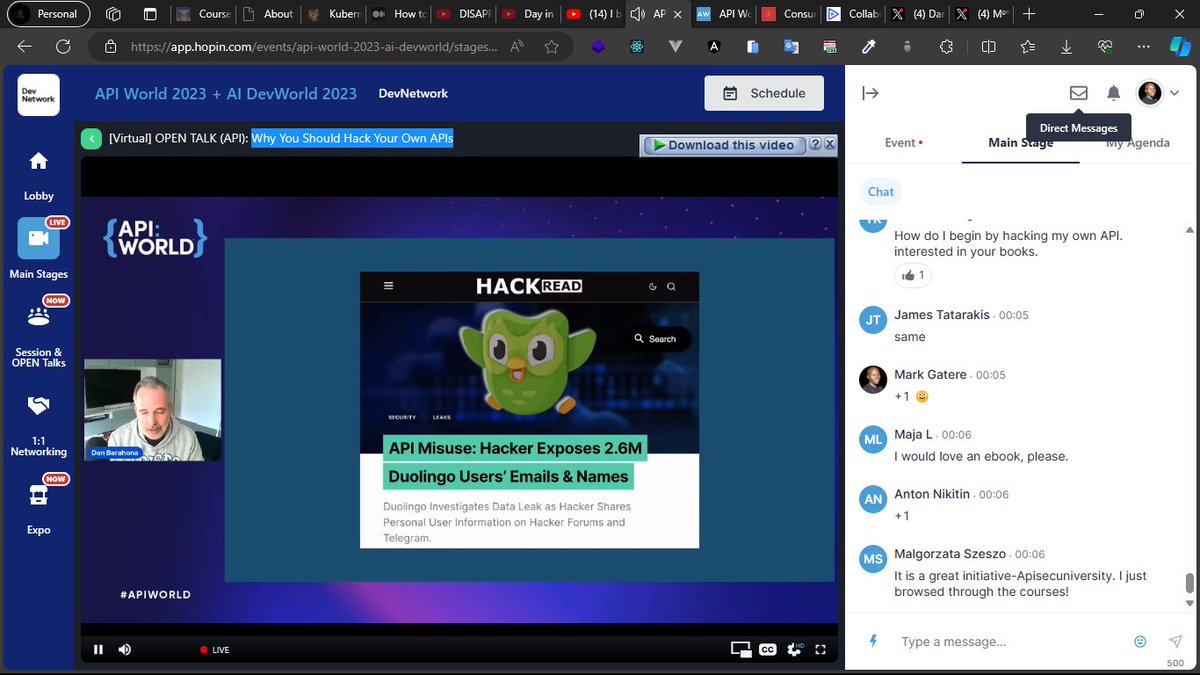Open video HD quality settings gear
This screenshot has width=1200, height=675.
point(796,649)
